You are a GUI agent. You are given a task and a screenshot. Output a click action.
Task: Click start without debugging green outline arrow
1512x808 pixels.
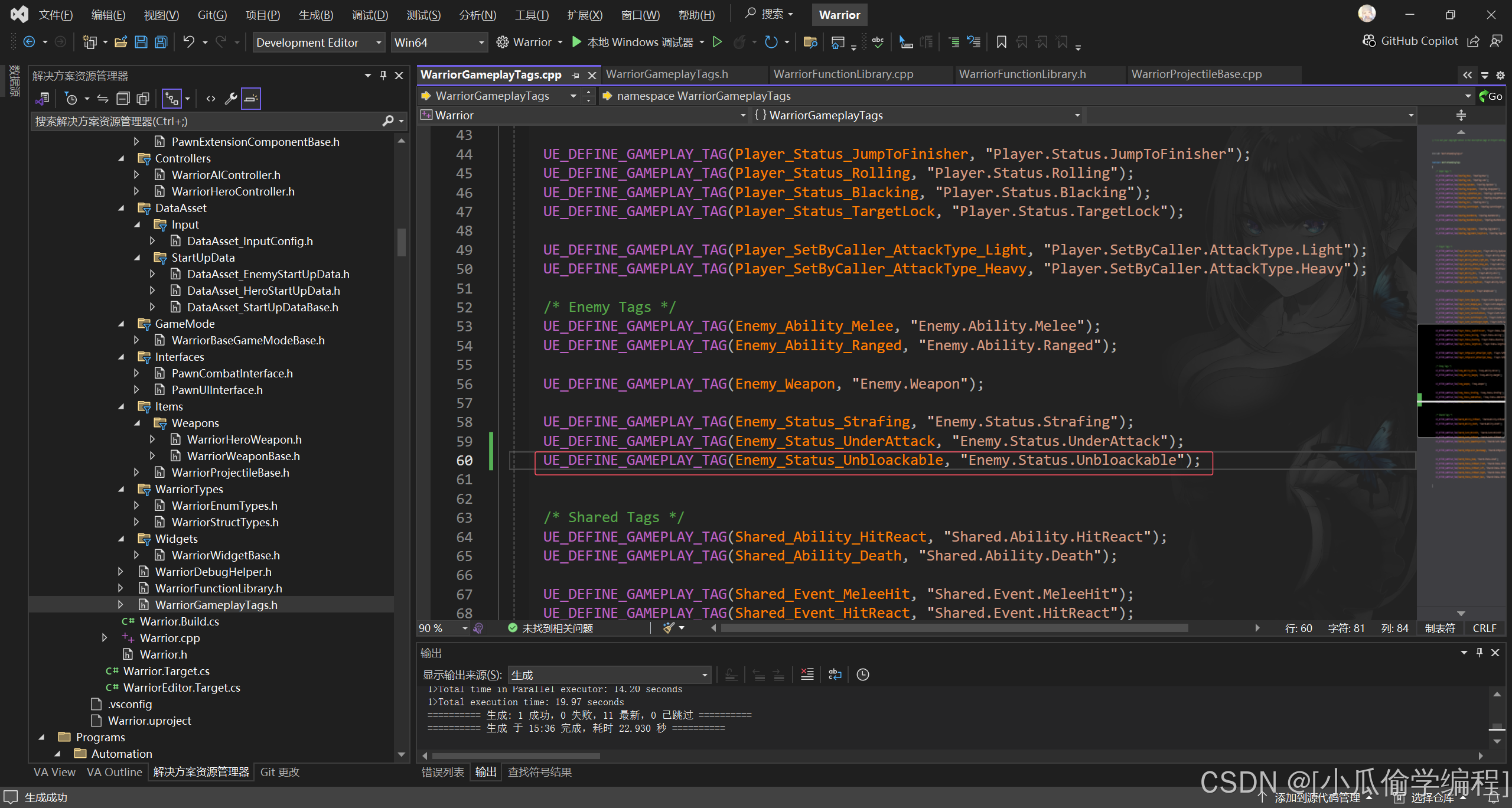(717, 42)
